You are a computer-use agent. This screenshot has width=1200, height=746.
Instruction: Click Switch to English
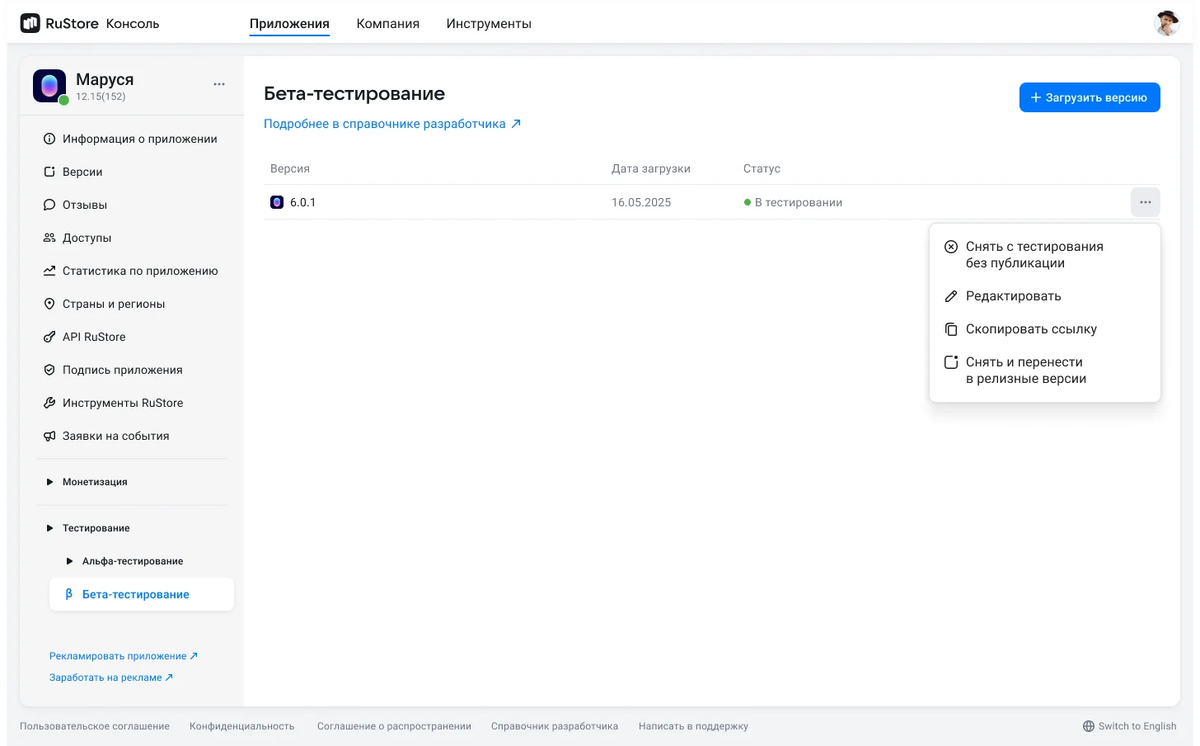1129,726
